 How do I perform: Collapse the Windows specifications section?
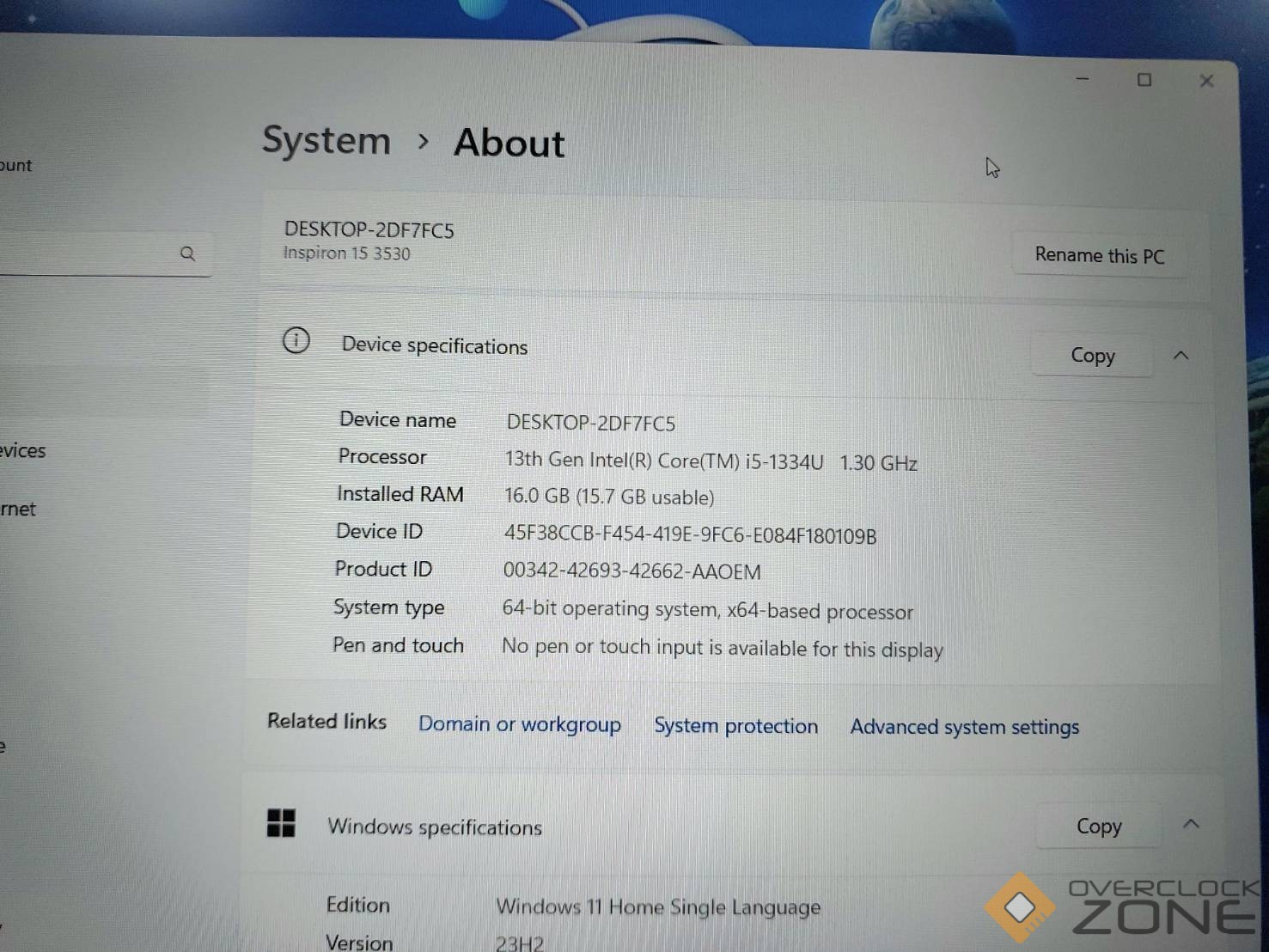1191,824
